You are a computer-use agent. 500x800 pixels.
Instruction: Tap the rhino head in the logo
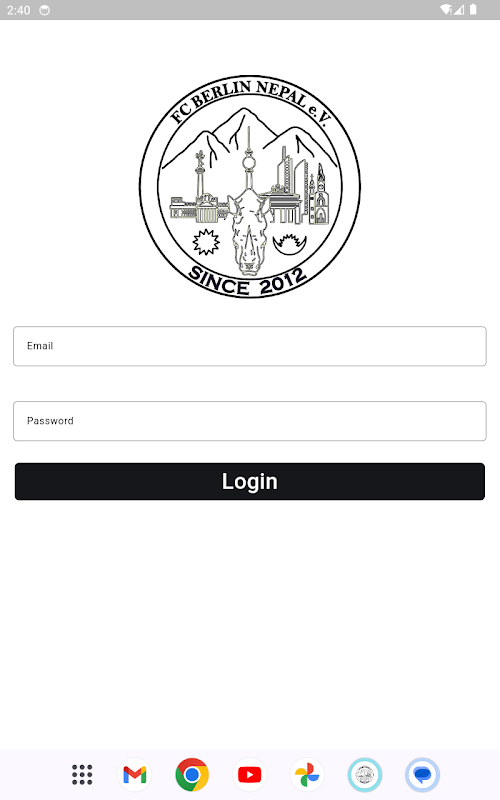(x=248, y=232)
